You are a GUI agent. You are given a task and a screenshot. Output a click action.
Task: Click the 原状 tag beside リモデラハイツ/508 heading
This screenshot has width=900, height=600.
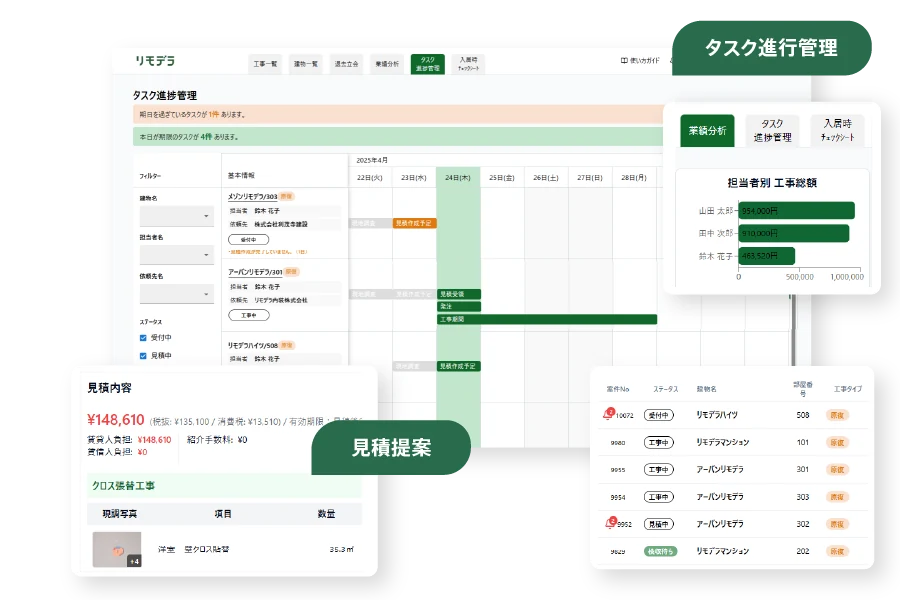point(287,345)
